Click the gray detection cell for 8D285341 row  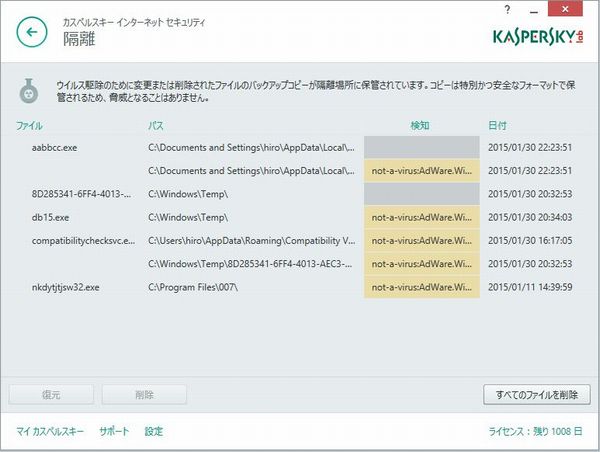[422, 194]
